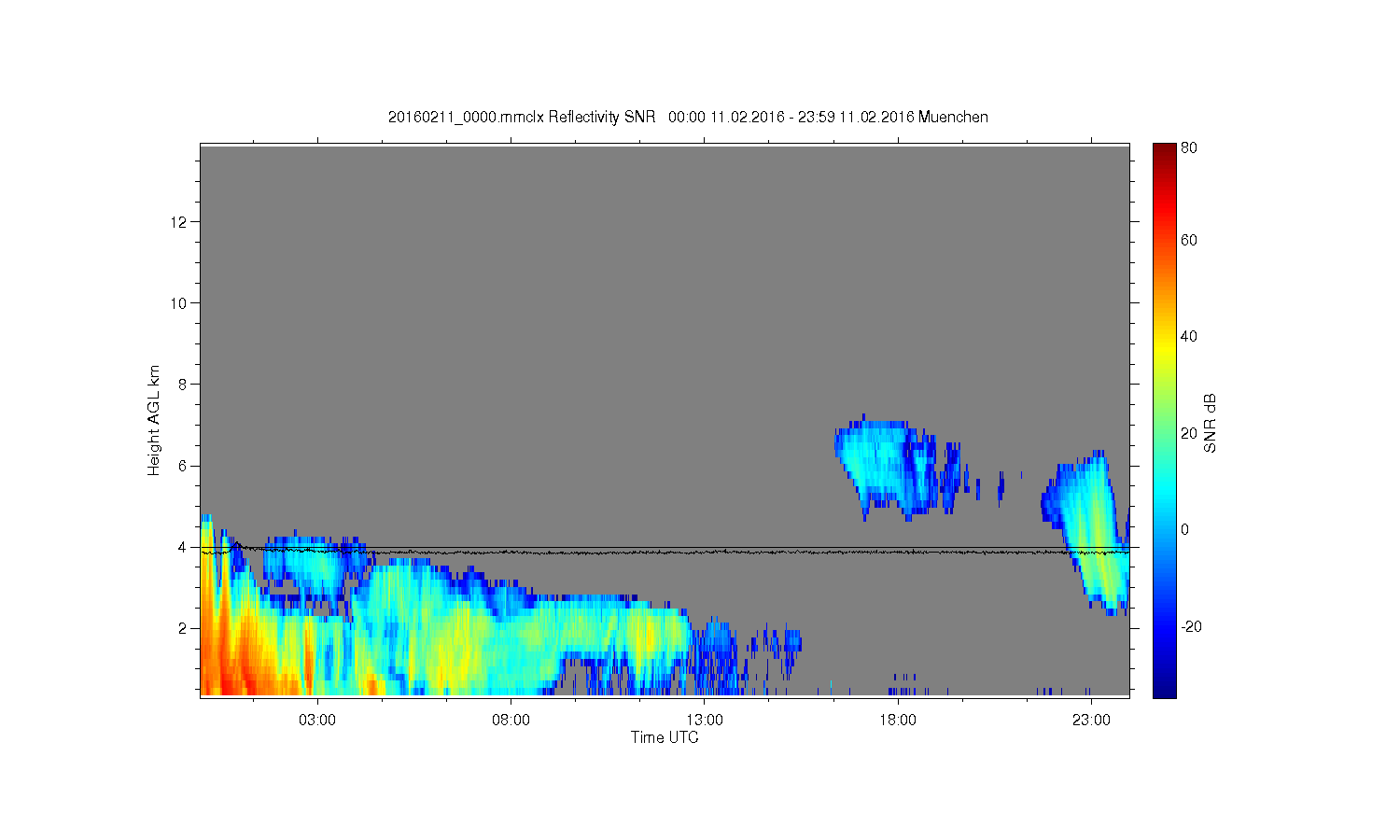
Task: Click the 03:00 time tick label
Action: pos(317,721)
